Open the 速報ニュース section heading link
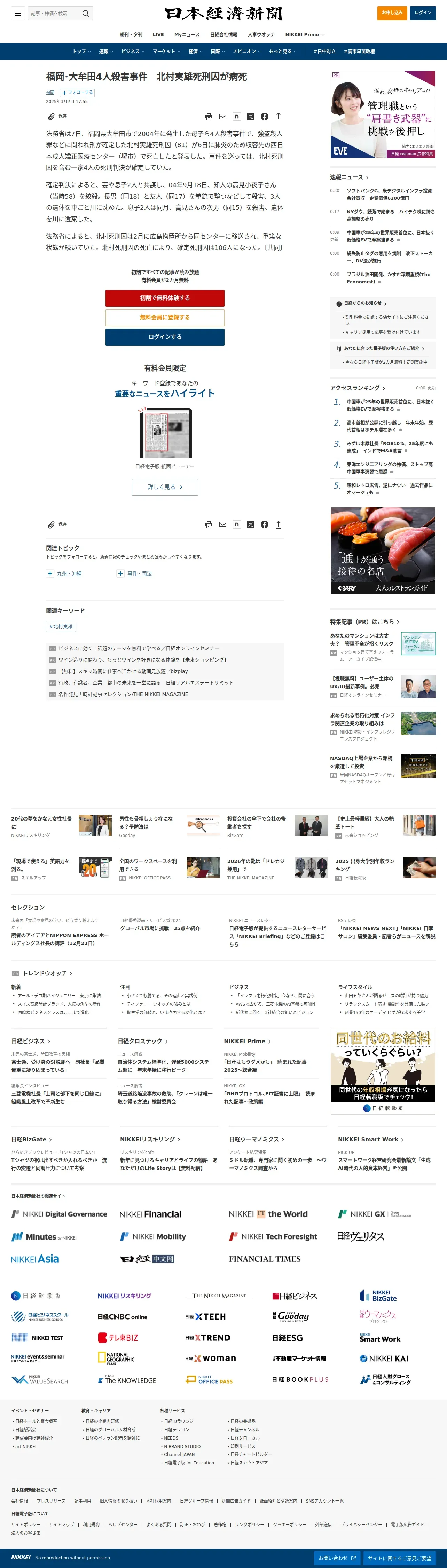This screenshot has width=447, height=1568. [349, 177]
